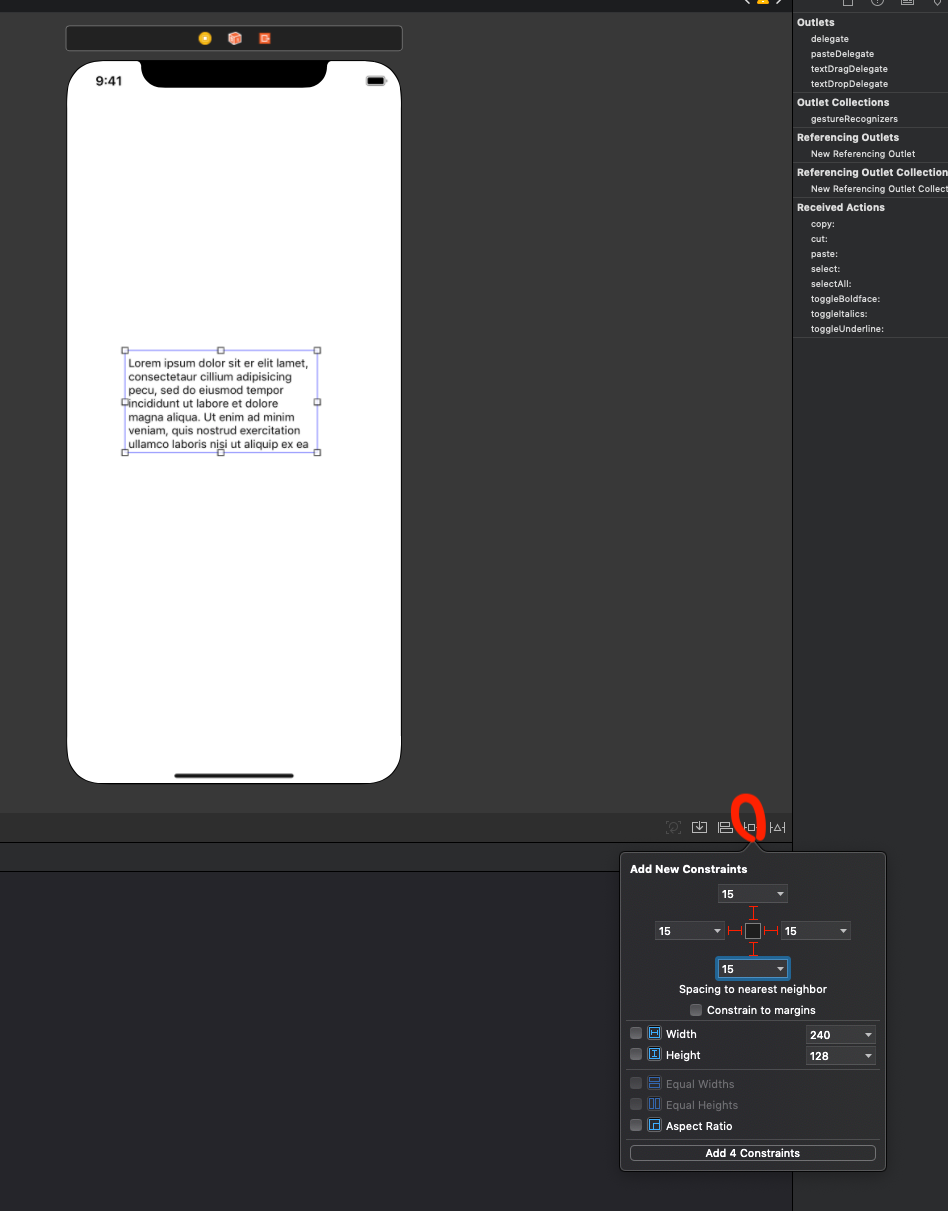Screen dimensions: 948x1211
Task: Click the Aspect Ratio constraint icon
Action: pos(655,1126)
